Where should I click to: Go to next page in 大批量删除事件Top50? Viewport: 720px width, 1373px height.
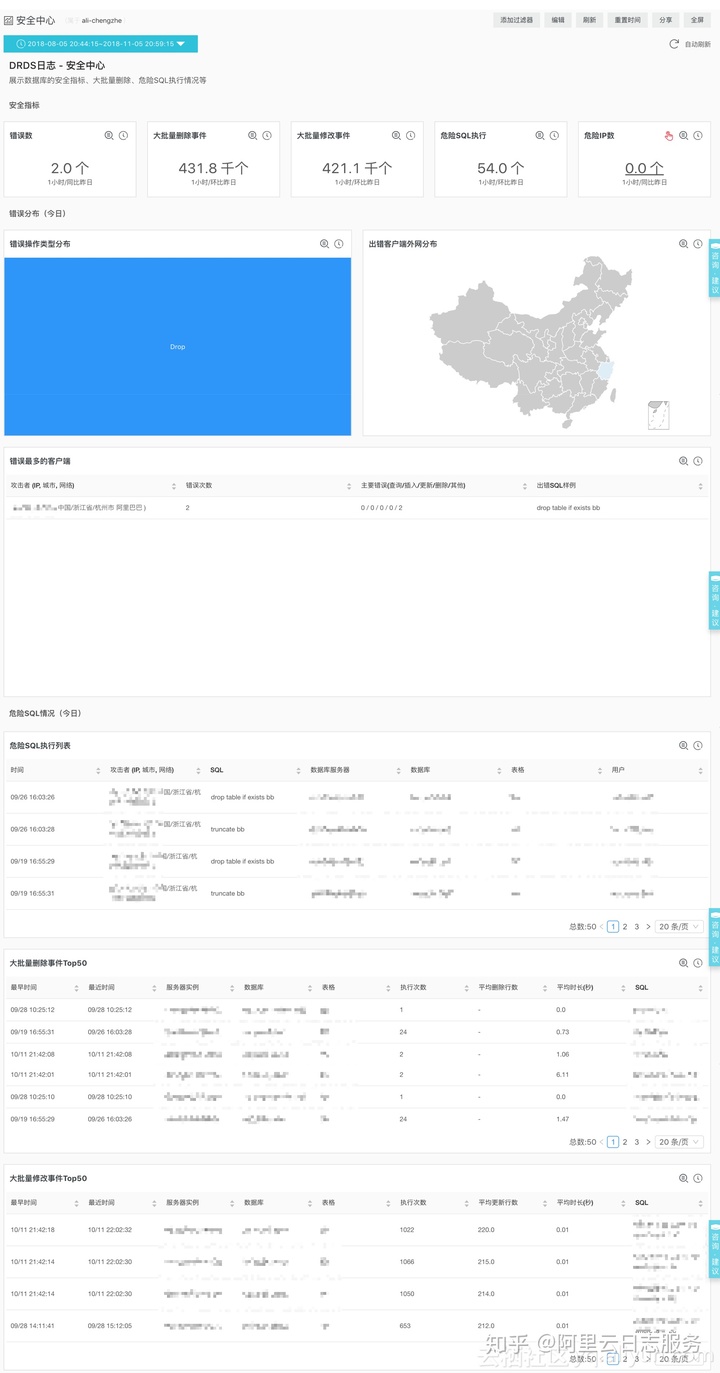click(648, 1142)
